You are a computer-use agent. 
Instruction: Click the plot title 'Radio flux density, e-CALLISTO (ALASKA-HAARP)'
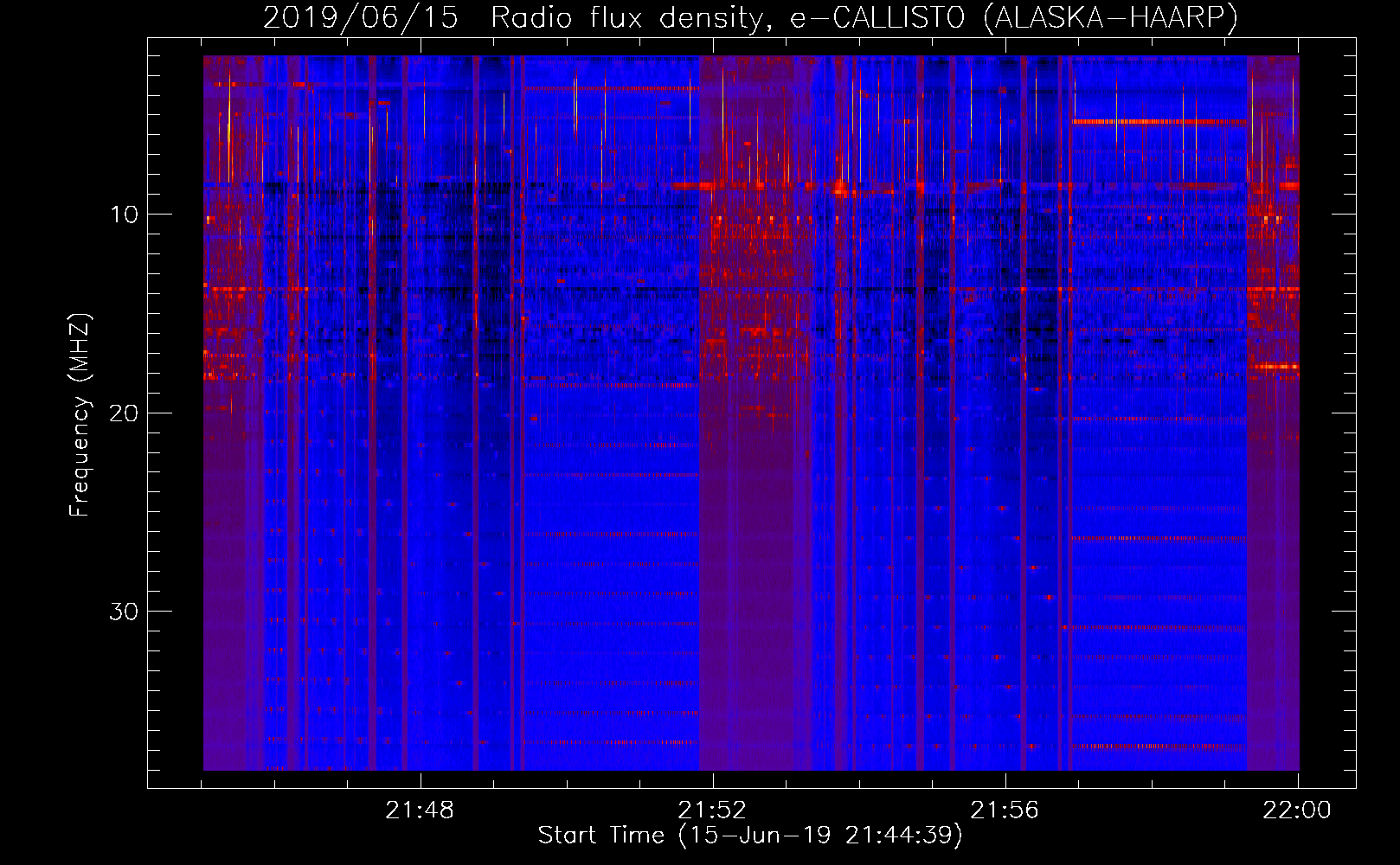tap(864, 17)
